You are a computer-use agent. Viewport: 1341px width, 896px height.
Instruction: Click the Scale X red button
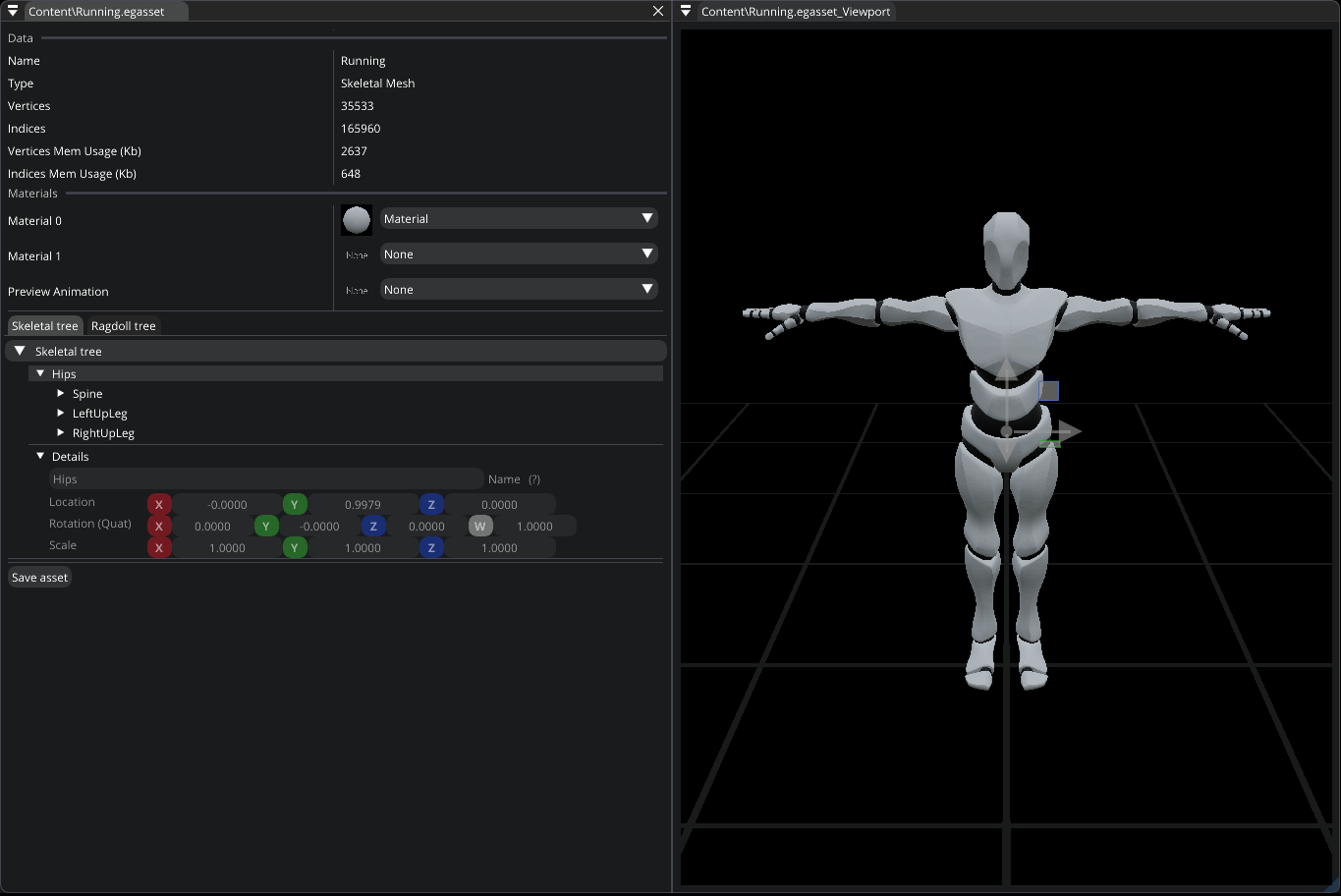(159, 547)
